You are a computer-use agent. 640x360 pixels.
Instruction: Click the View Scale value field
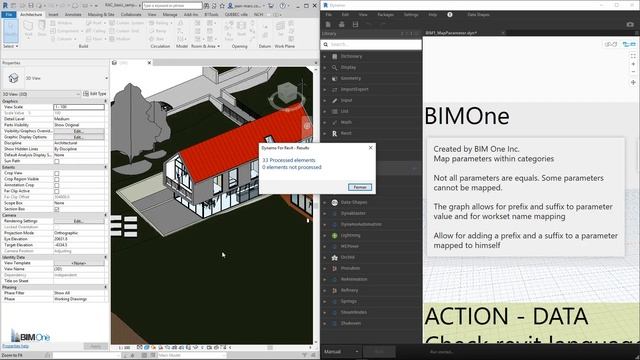pyautogui.click(x=79, y=107)
